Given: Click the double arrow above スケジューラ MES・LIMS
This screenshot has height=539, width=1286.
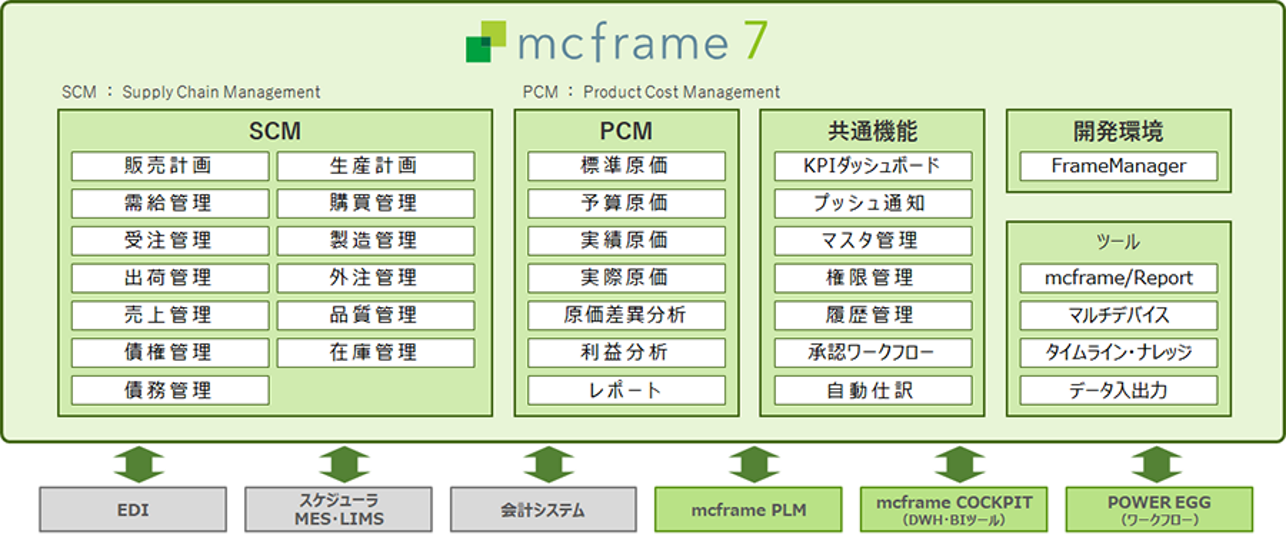Looking at the screenshot, I should (x=344, y=464).
